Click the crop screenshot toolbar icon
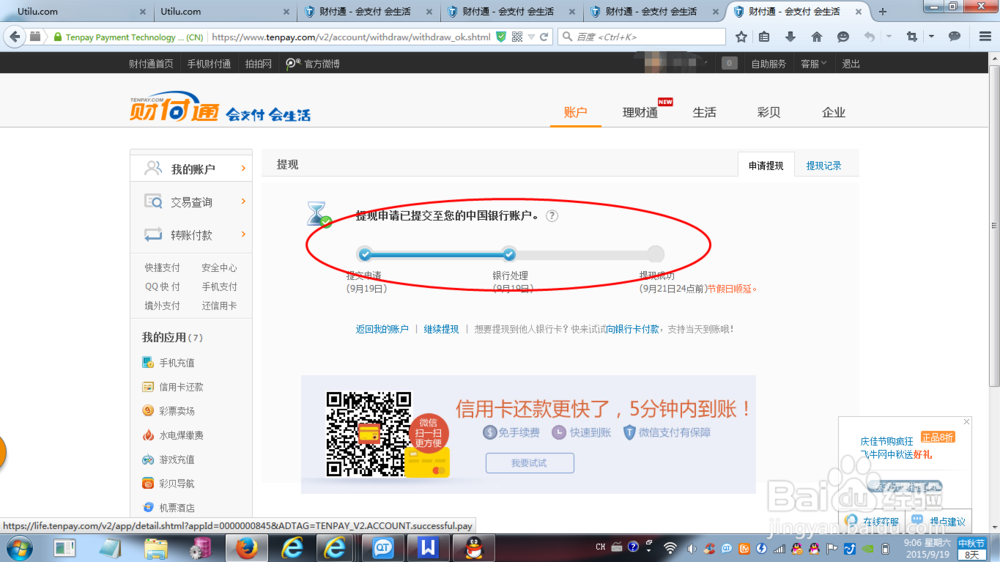The width and height of the screenshot is (1000, 562). [x=912, y=37]
